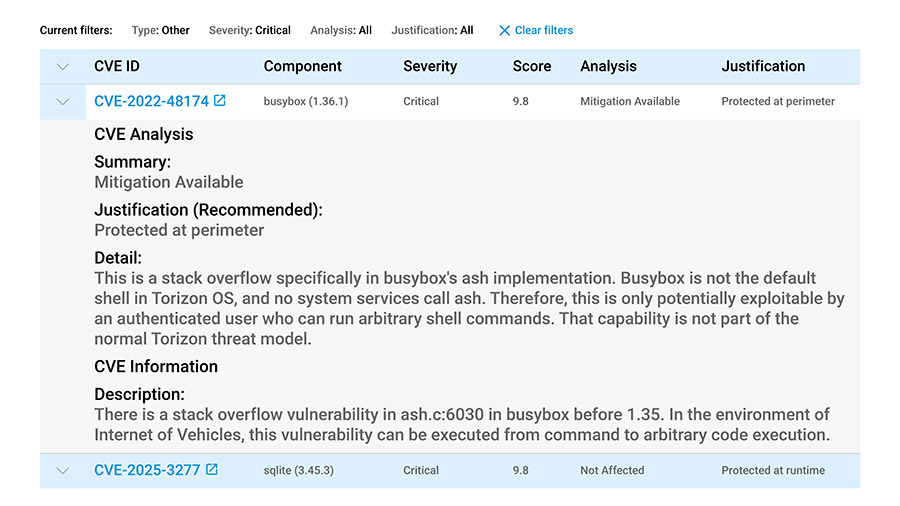
Task: Click the Clear filters link
Action: pyautogui.click(x=543, y=30)
